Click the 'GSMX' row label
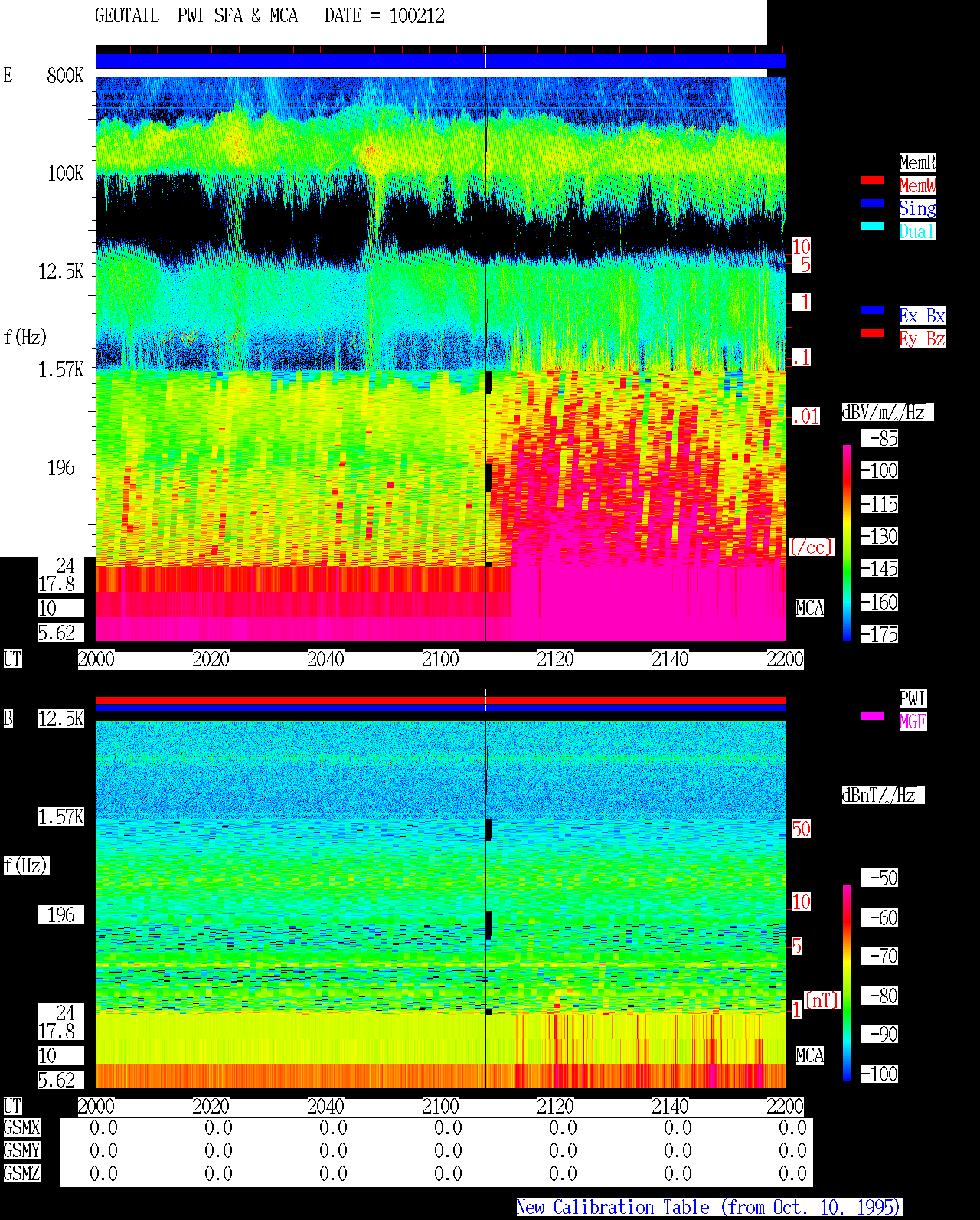Viewport: 980px width, 1220px height. [21, 1127]
